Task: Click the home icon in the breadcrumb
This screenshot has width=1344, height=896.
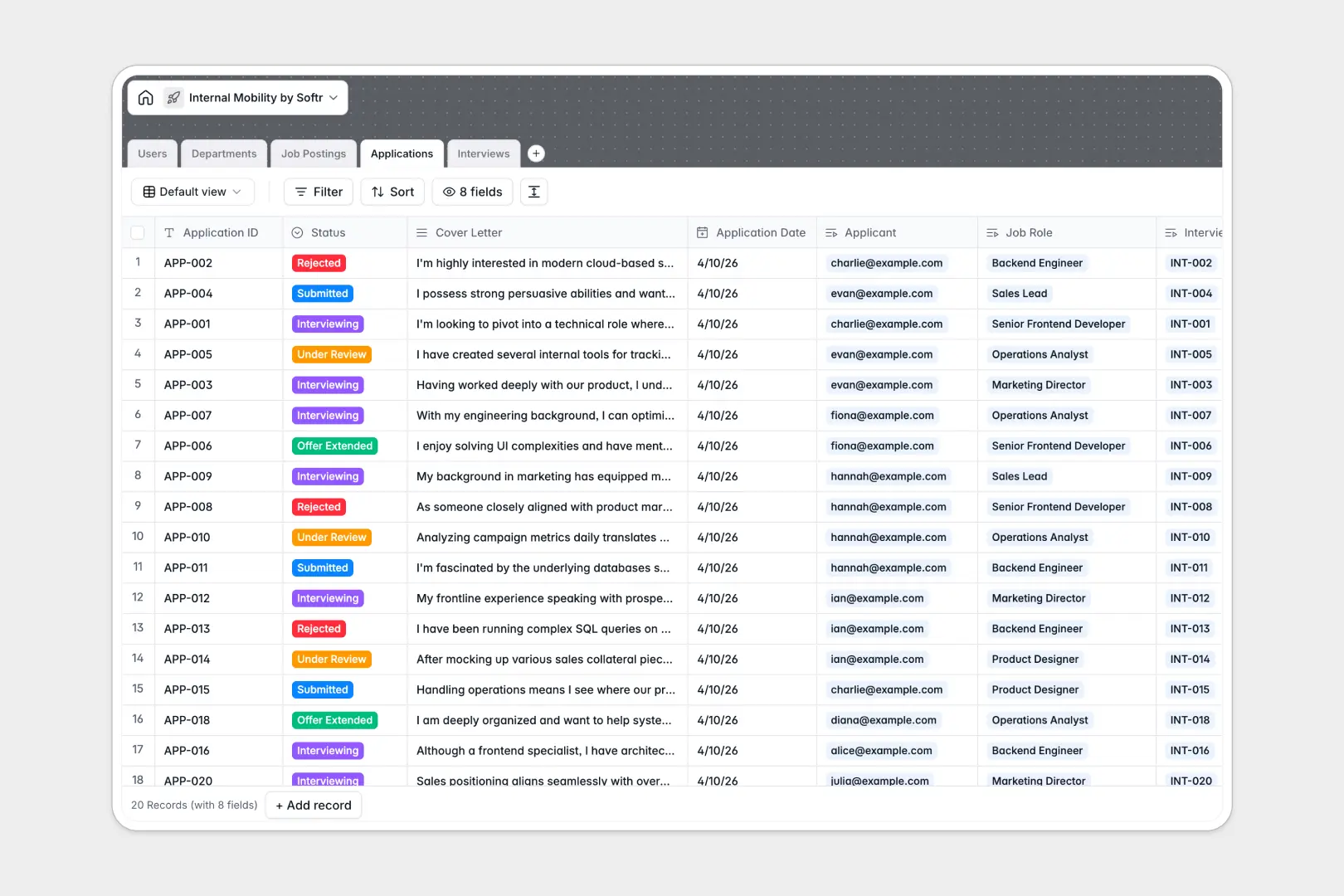Action: tap(146, 97)
